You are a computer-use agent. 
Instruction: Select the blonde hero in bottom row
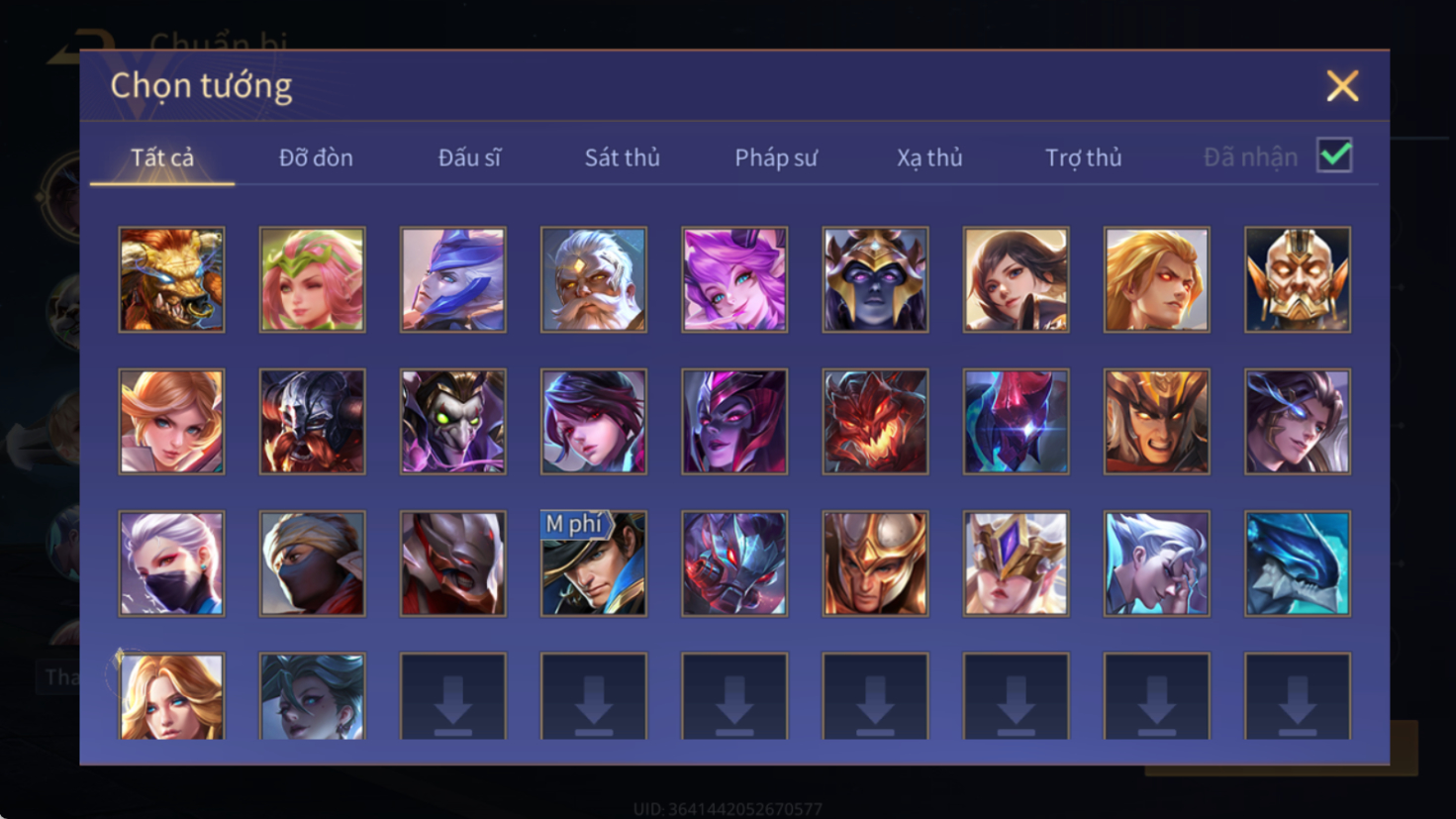[171, 696]
